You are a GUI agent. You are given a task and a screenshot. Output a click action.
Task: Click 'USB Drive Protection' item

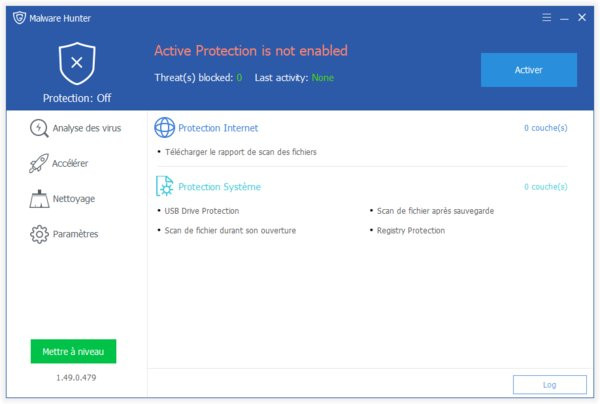[202, 211]
